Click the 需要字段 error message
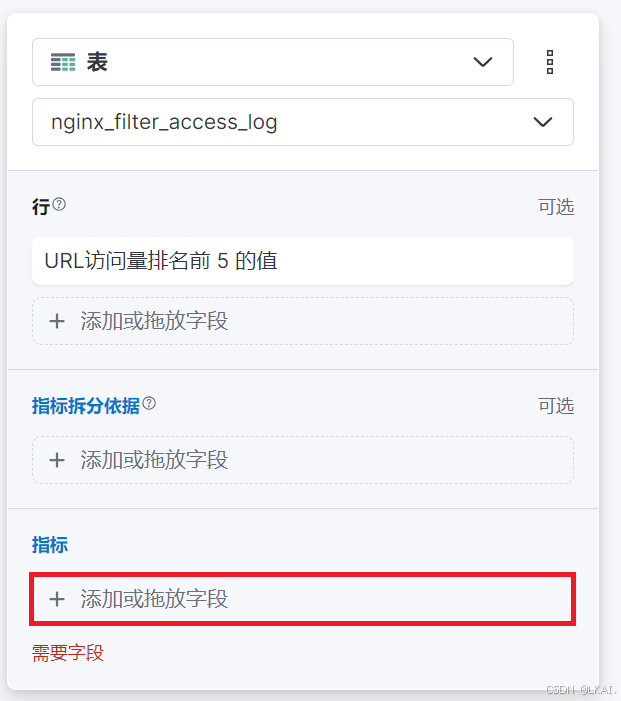The image size is (621, 701). point(68,653)
